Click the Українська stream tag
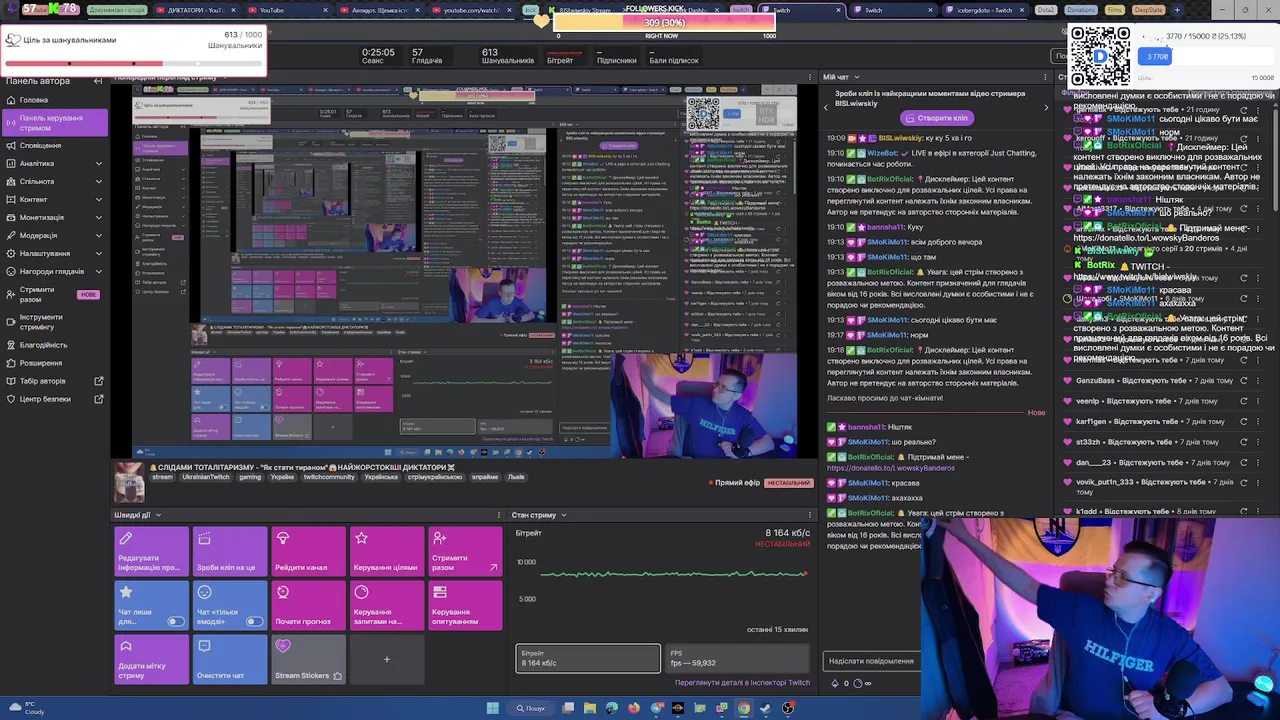1280x720 pixels. click(x=380, y=477)
